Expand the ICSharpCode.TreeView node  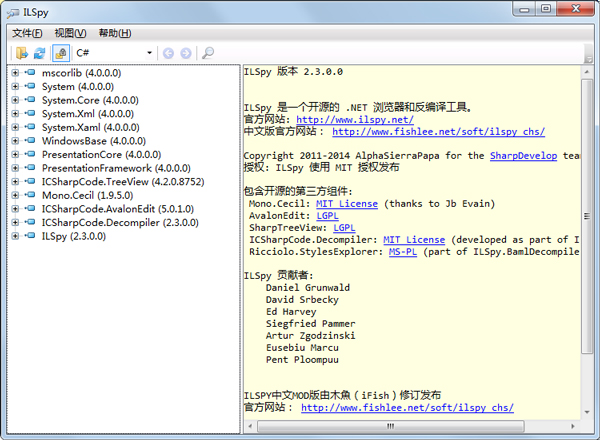(15, 181)
